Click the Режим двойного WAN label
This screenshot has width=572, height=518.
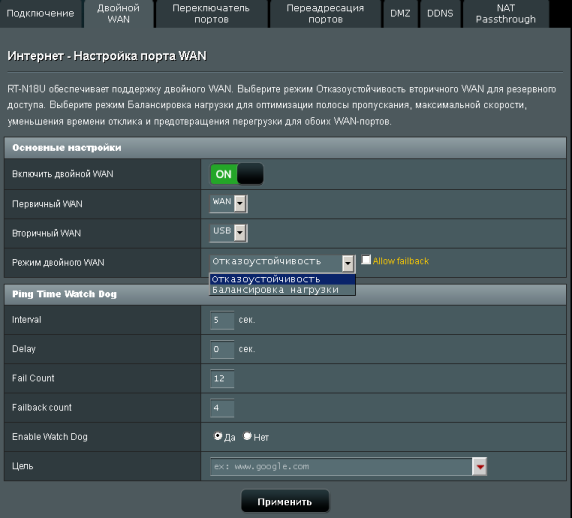point(58,263)
